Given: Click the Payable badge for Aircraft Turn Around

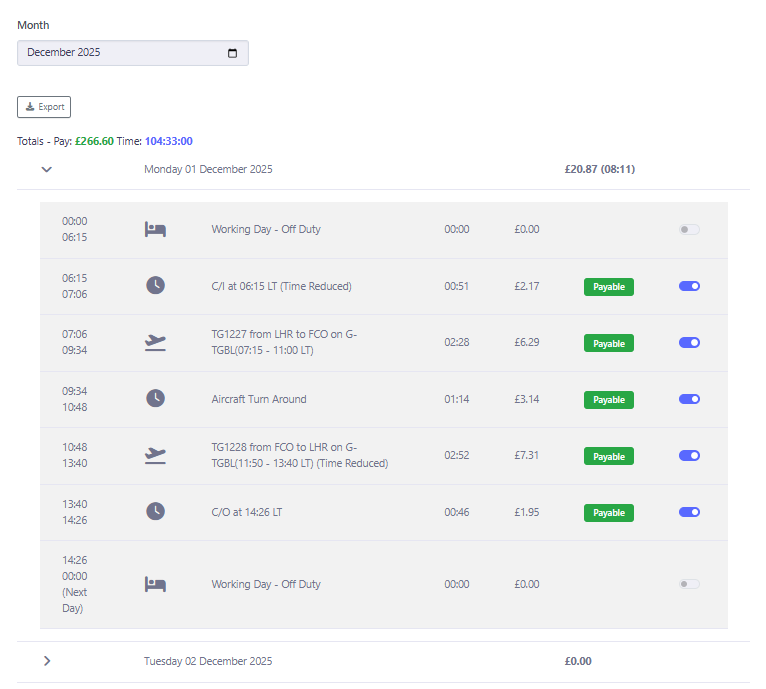Looking at the screenshot, I should 609,400.
